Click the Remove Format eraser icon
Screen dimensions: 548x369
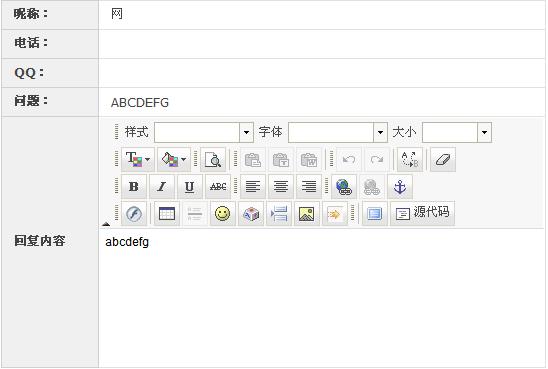click(443, 160)
